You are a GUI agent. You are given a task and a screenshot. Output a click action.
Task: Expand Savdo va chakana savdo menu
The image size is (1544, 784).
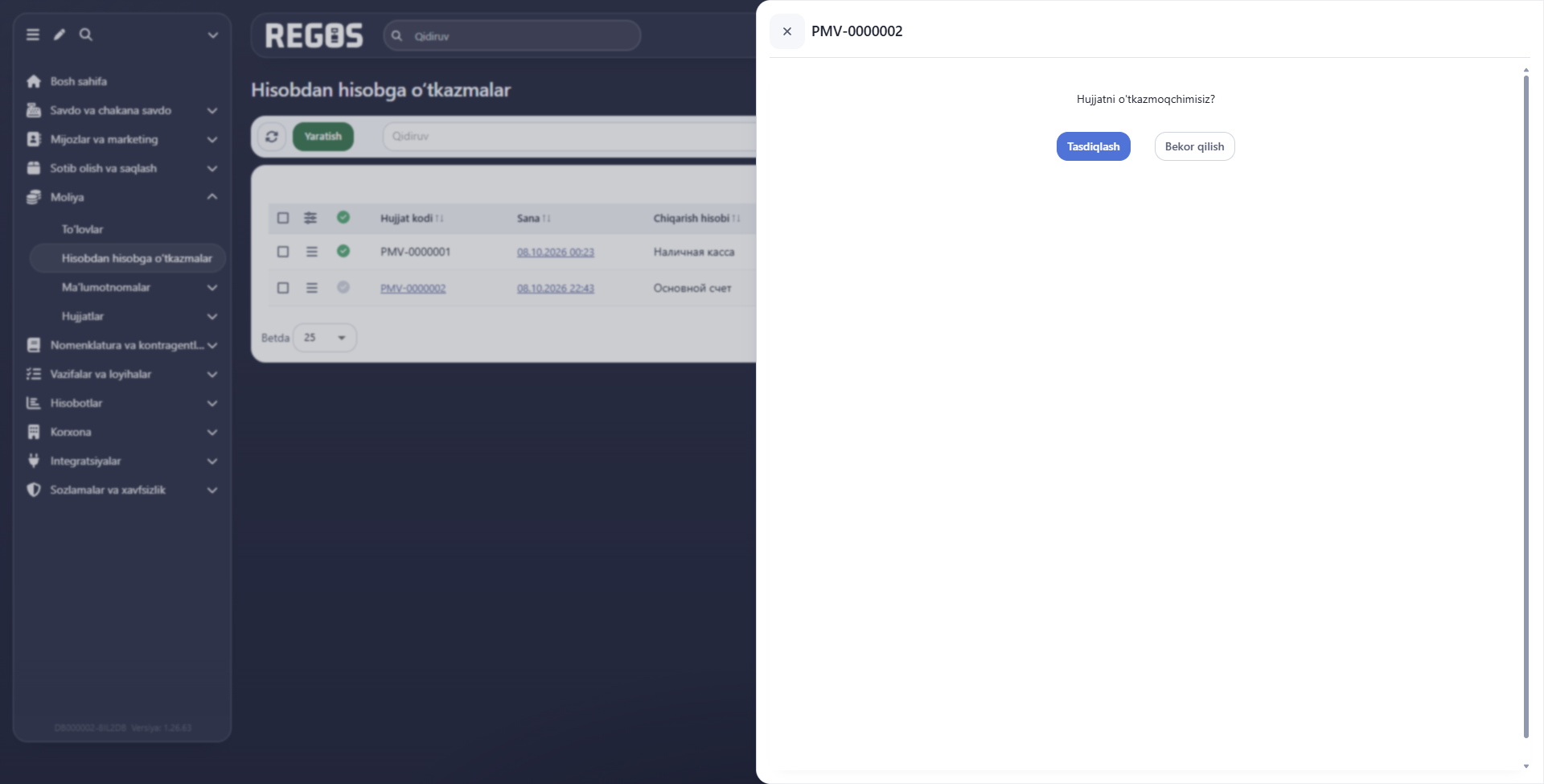[x=121, y=110]
